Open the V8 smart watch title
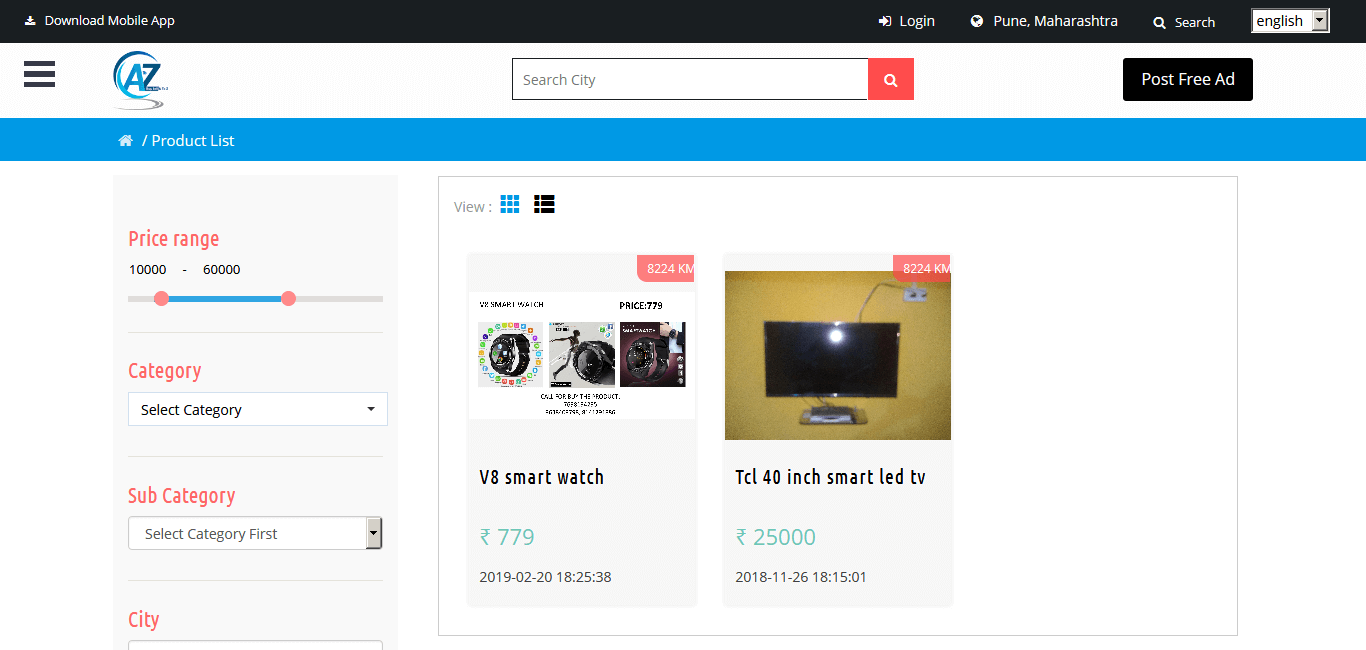The height and width of the screenshot is (650, 1366). tap(542, 477)
